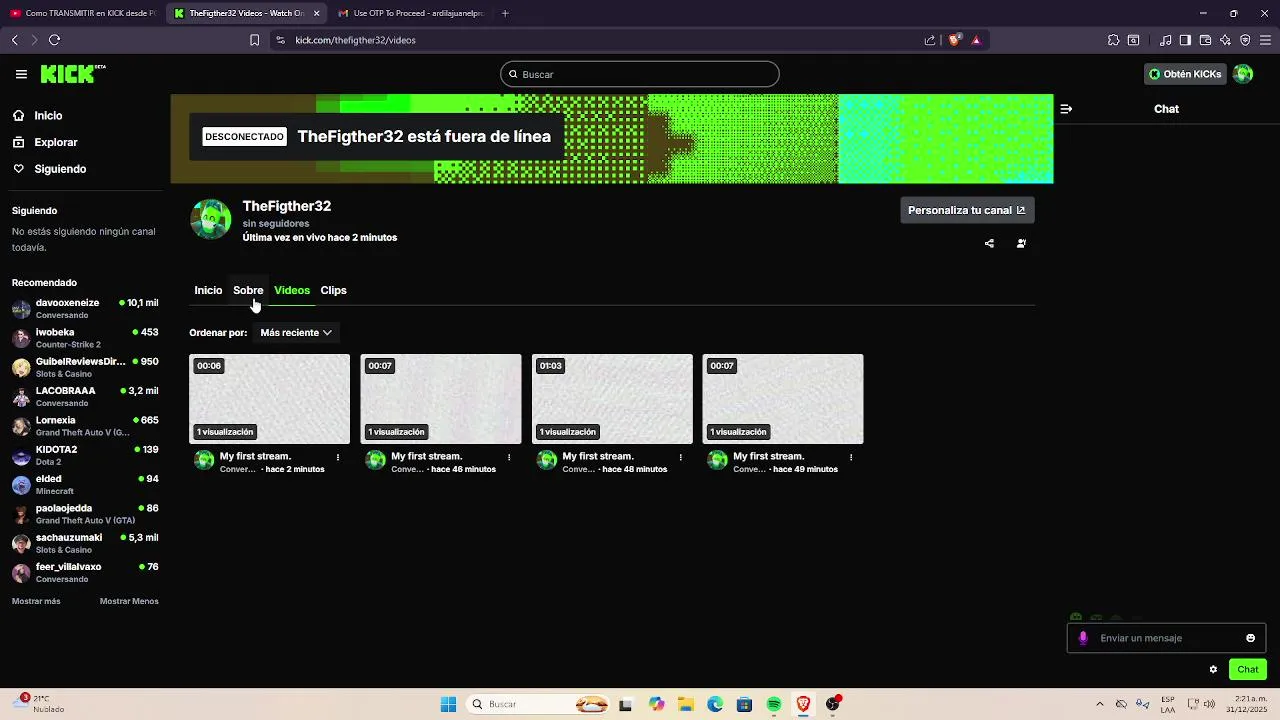
Task: Click the share channel icon under Personaliza
Action: [x=989, y=243]
